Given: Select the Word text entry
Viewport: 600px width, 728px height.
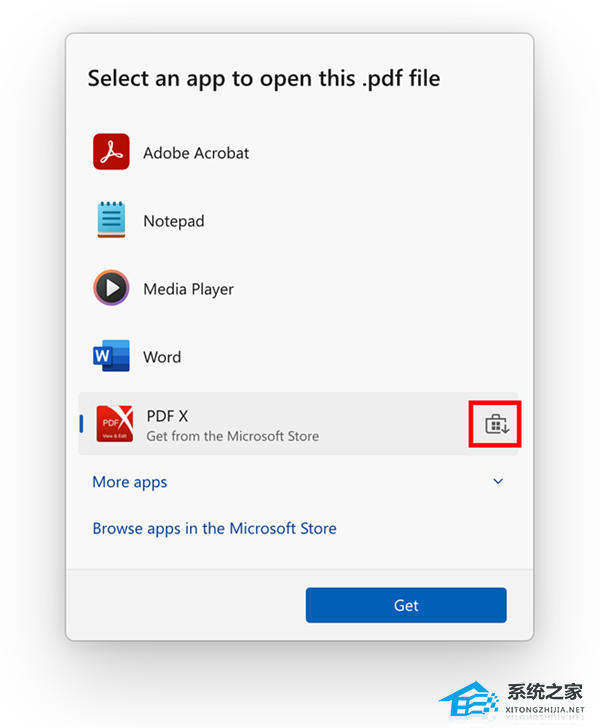Looking at the screenshot, I should tap(162, 357).
